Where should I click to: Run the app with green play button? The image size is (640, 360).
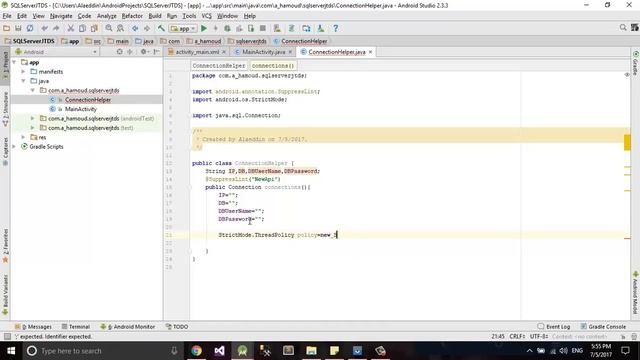pyautogui.click(x=204, y=28)
